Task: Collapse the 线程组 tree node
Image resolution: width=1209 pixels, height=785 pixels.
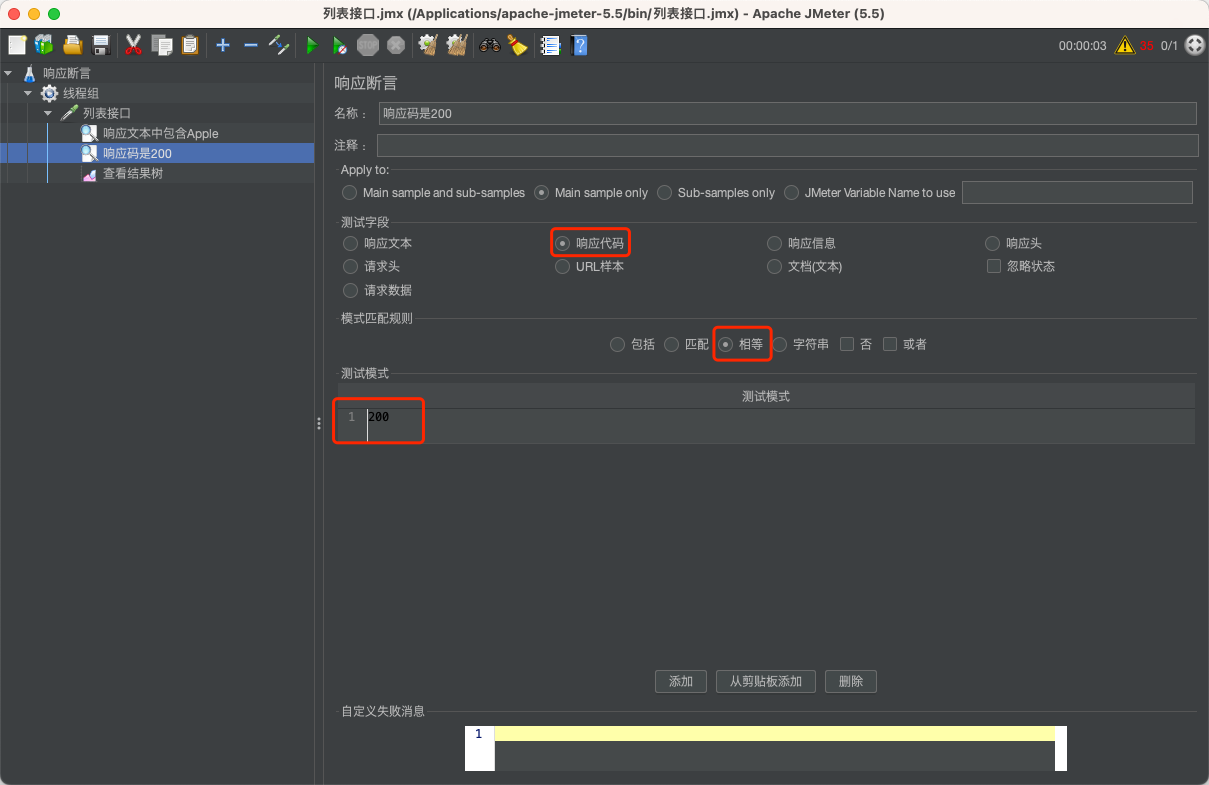Action: click(x=28, y=93)
